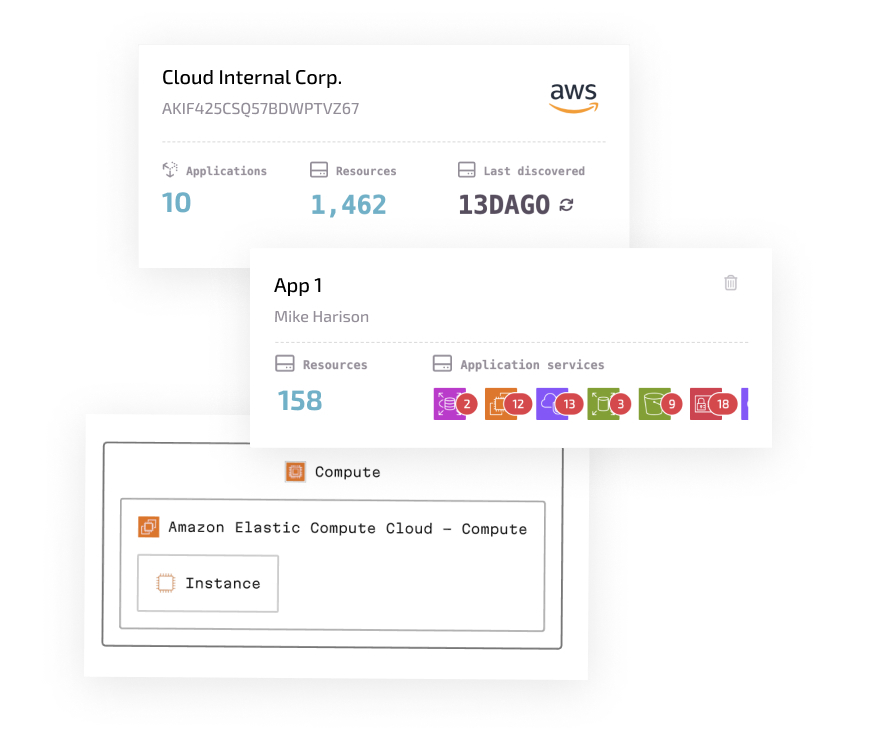
Task: Click the App 1 card title
Action: (298, 285)
